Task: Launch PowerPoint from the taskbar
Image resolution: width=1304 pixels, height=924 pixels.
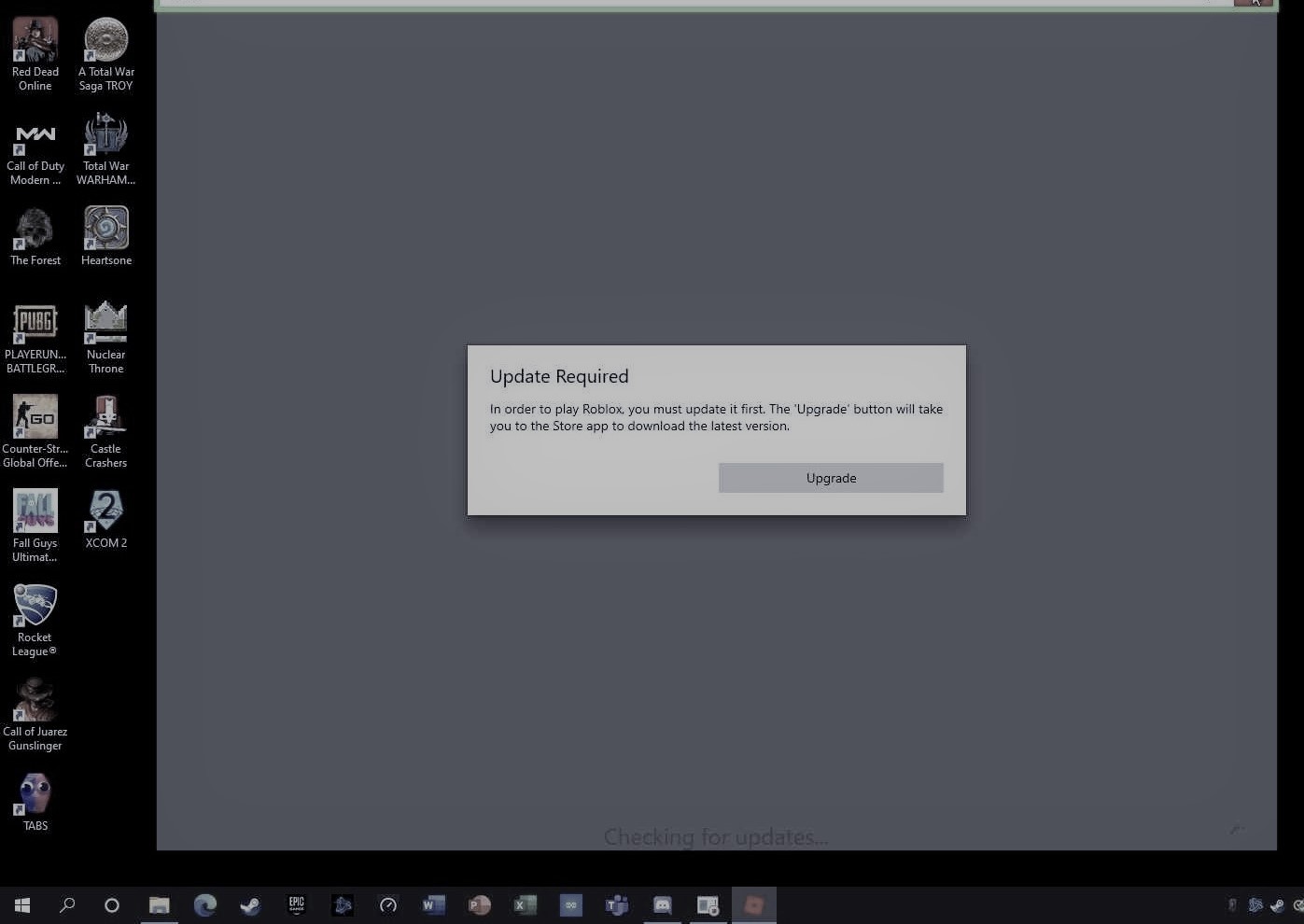Action: coord(479,905)
